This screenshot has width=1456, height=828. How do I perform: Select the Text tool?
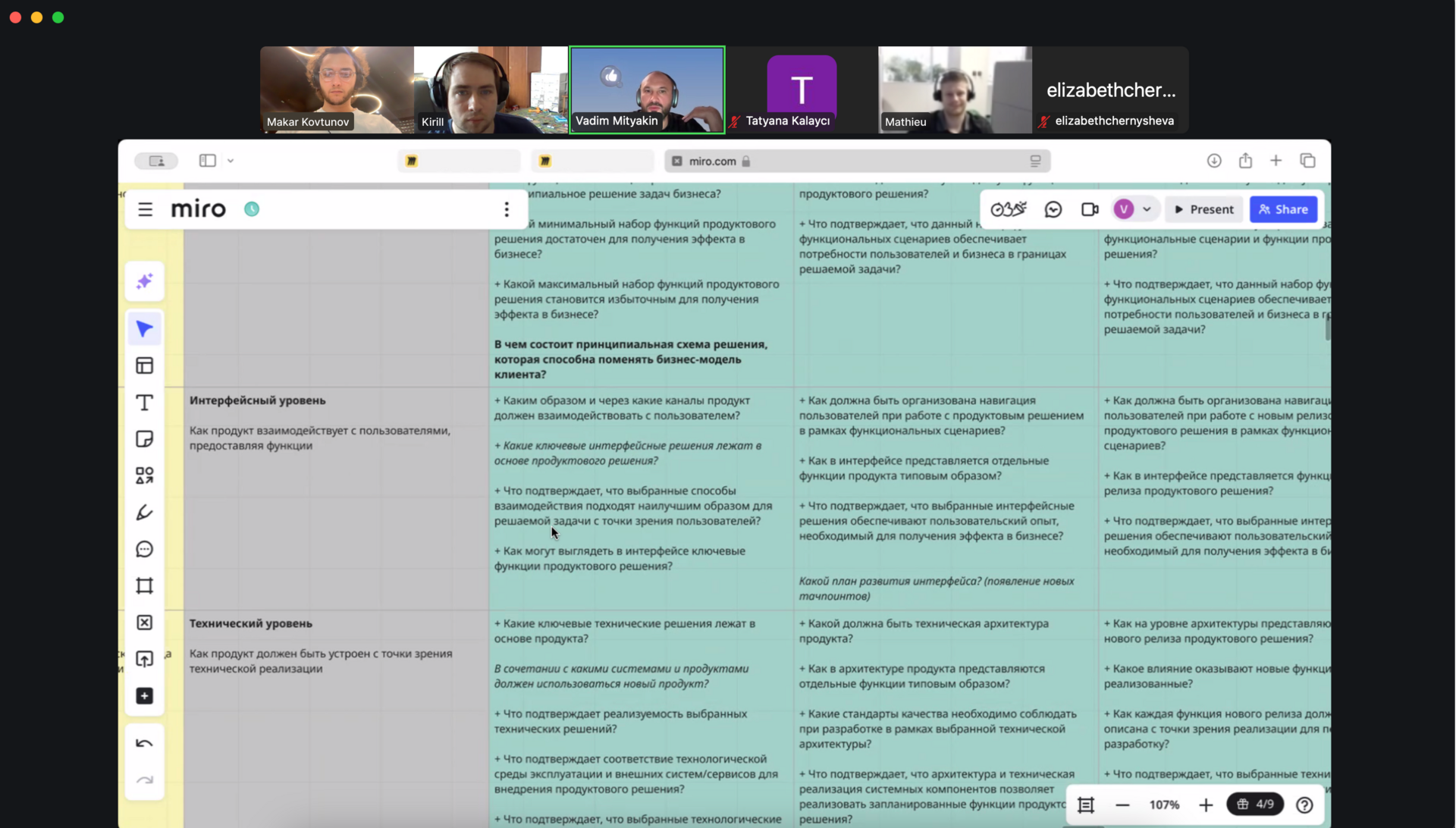coord(144,403)
